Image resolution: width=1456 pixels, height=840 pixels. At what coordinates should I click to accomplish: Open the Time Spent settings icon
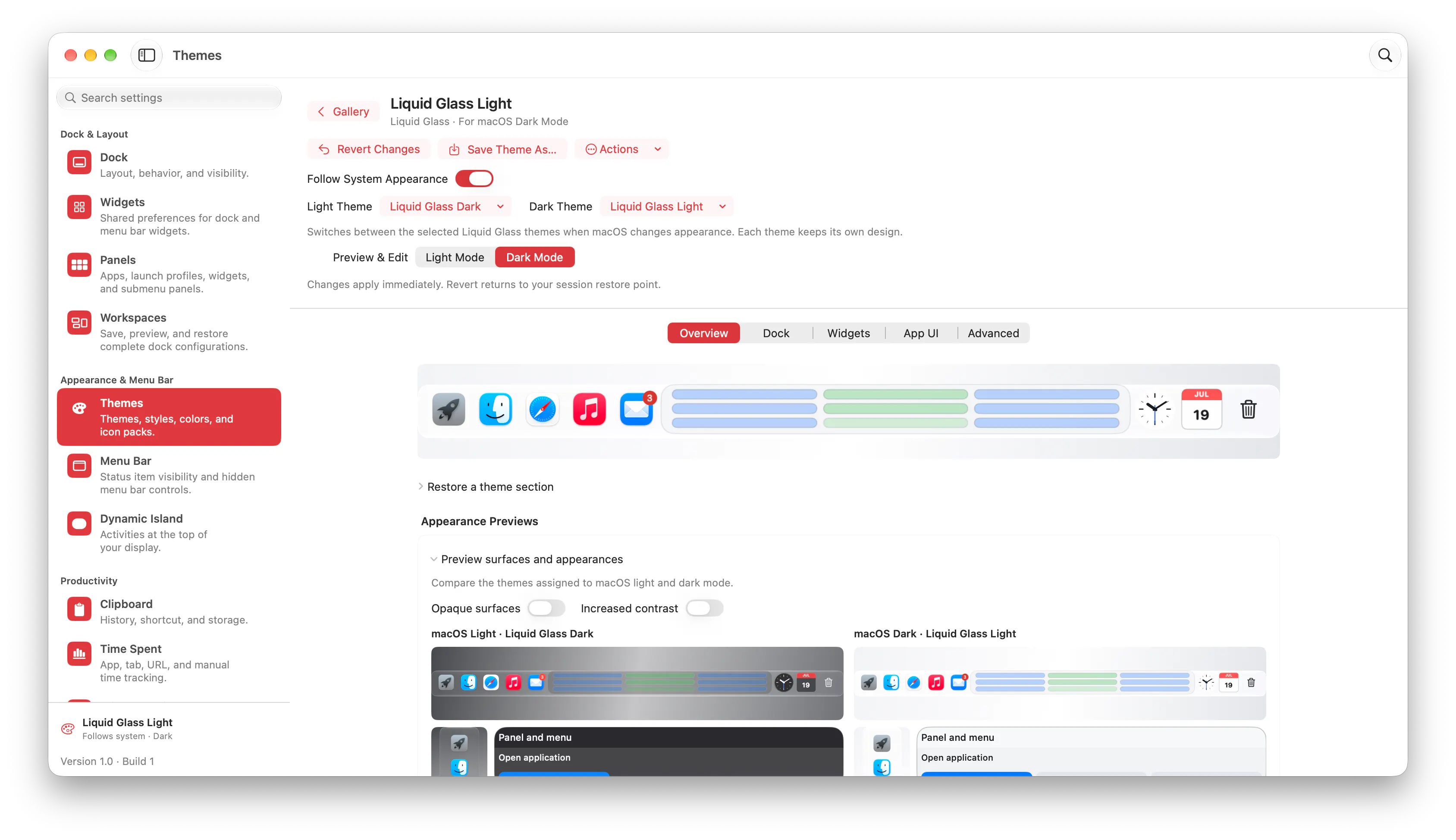(x=79, y=654)
